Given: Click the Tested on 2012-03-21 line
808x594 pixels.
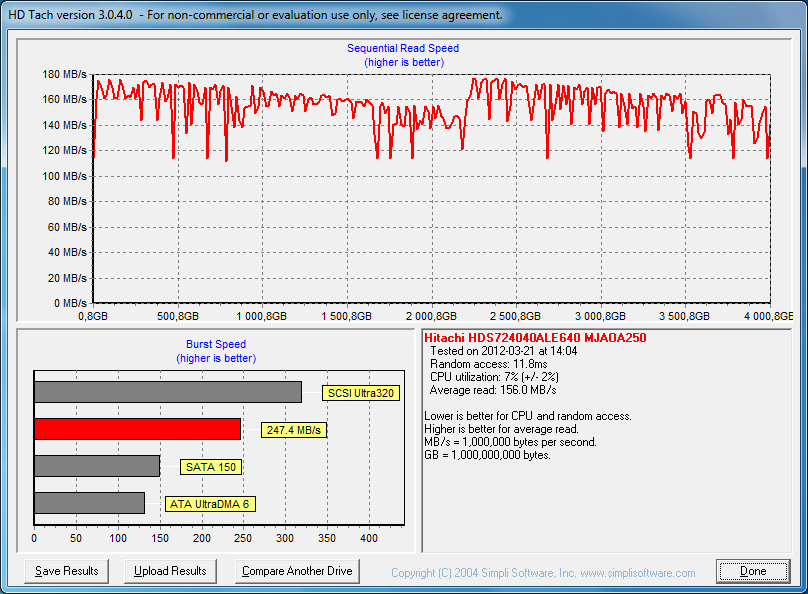Looking at the screenshot, I should pos(503,351).
